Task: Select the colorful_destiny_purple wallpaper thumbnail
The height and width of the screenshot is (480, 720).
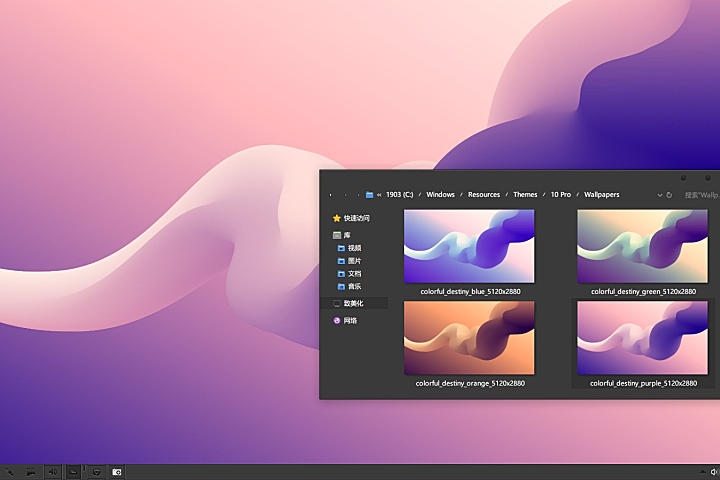Action: [x=642, y=338]
